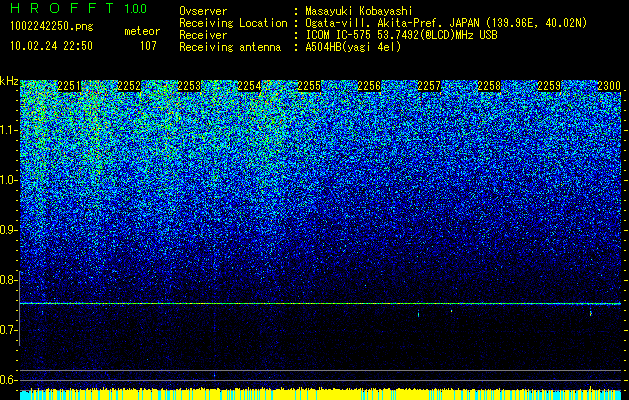629x400 pixels.
Task: Click the kHz axis unit label
Action: (x=9, y=81)
